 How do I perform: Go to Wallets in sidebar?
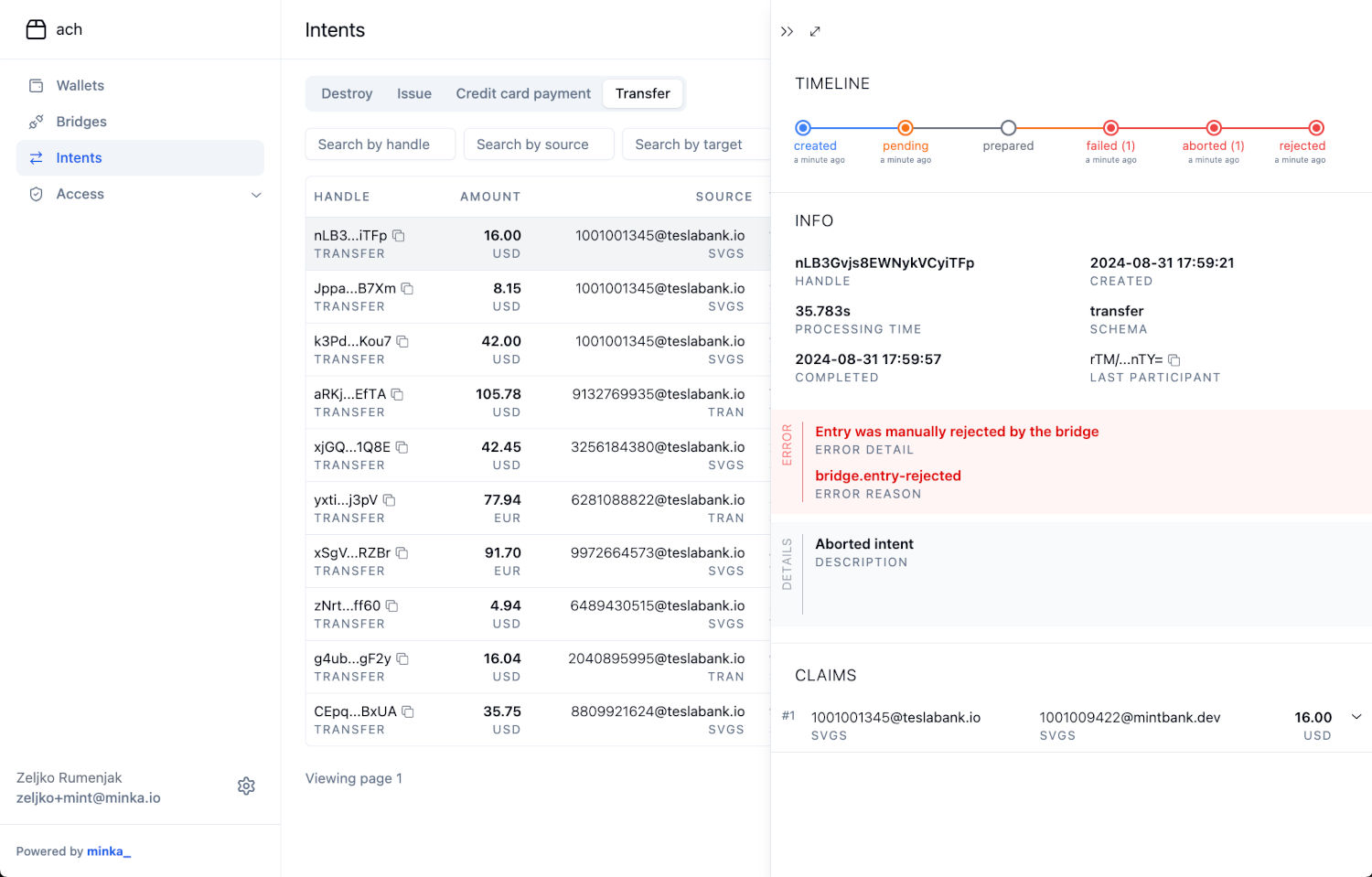[x=80, y=86]
